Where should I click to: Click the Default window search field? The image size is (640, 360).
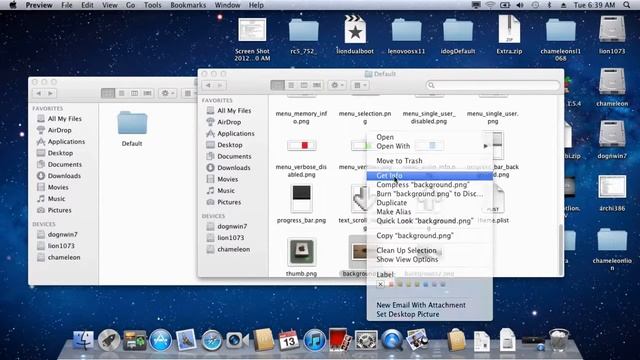click(493, 85)
